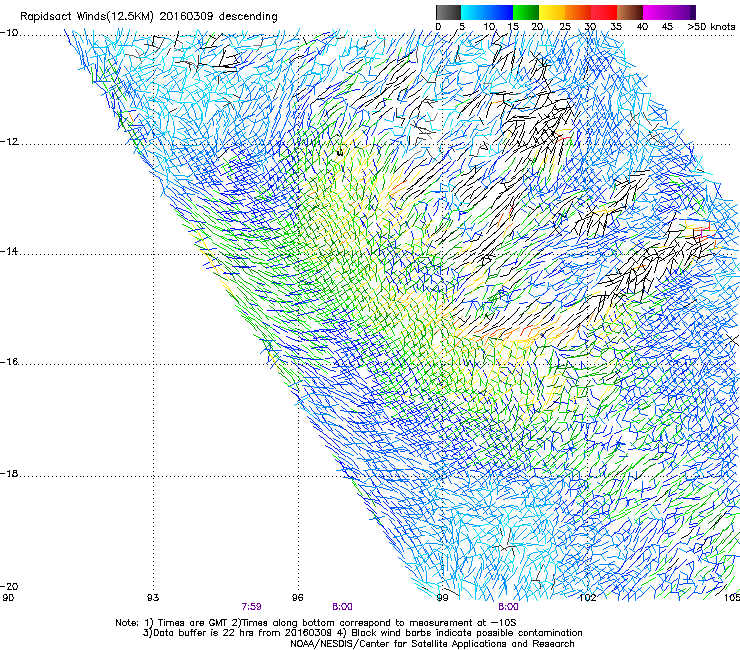Click the dark purple 45-50 knots legend segment

pyautogui.click(x=682, y=12)
